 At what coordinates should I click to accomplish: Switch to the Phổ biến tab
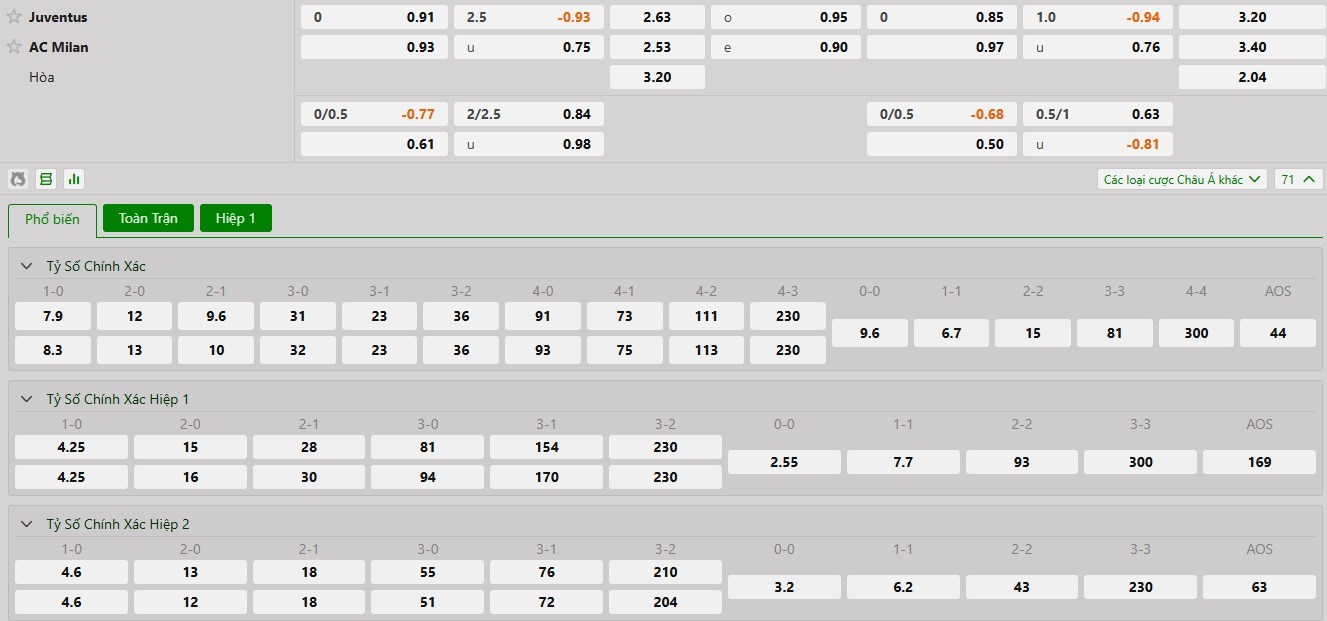(52, 219)
